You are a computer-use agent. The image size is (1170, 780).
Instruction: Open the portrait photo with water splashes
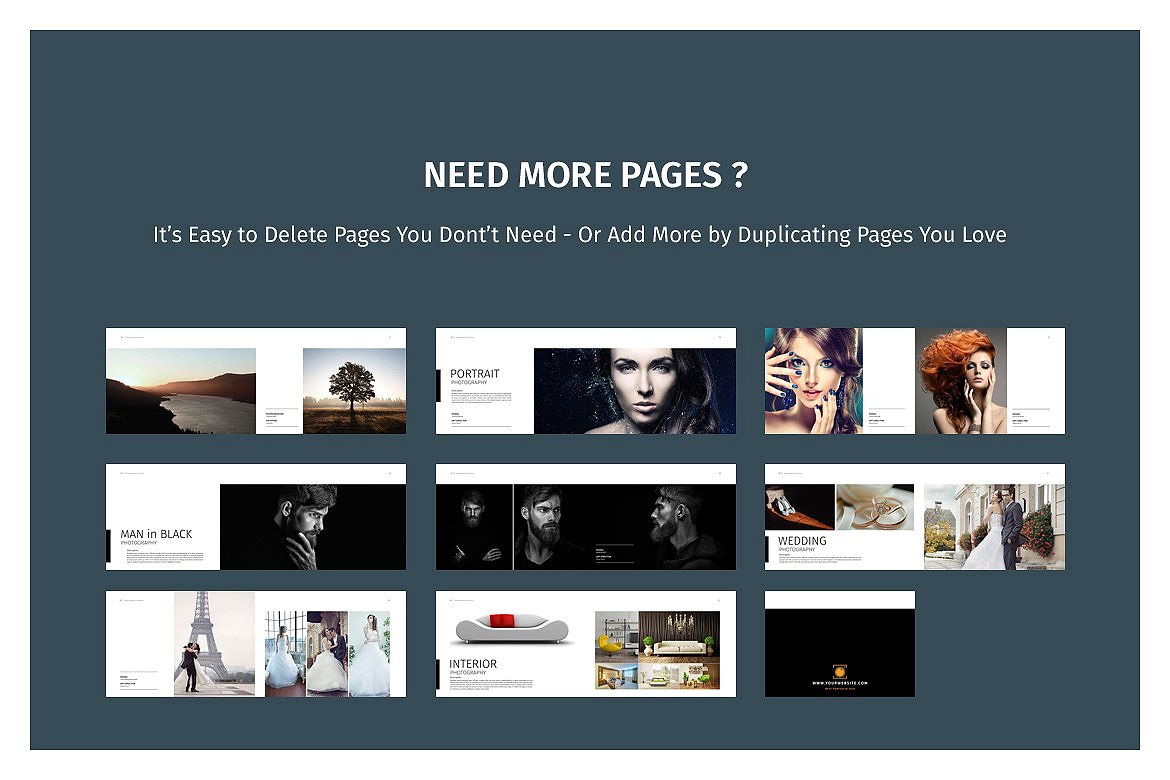click(x=634, y=390)
